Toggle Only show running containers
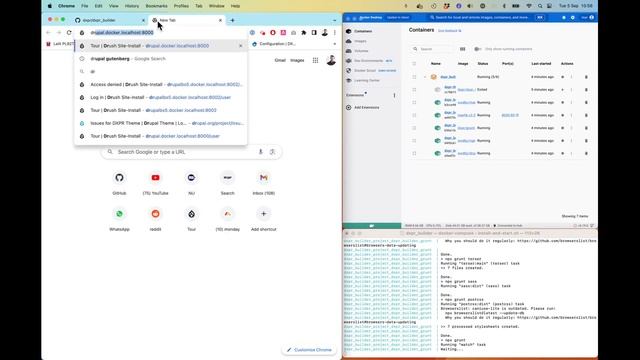Image resolution: width=640 pixels, height=360 pixels. [x=478, y=49]
